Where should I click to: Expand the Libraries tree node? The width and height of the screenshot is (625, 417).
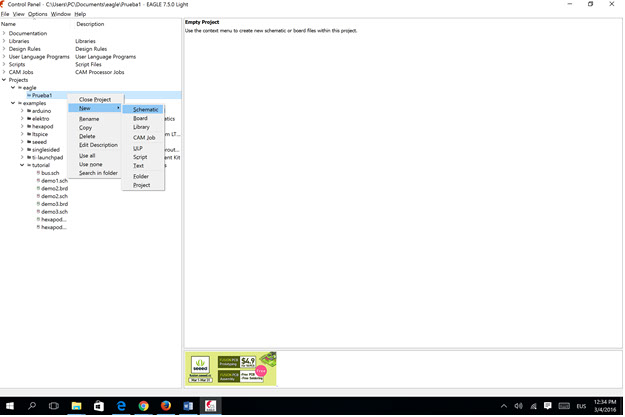(x=4, y=41)
